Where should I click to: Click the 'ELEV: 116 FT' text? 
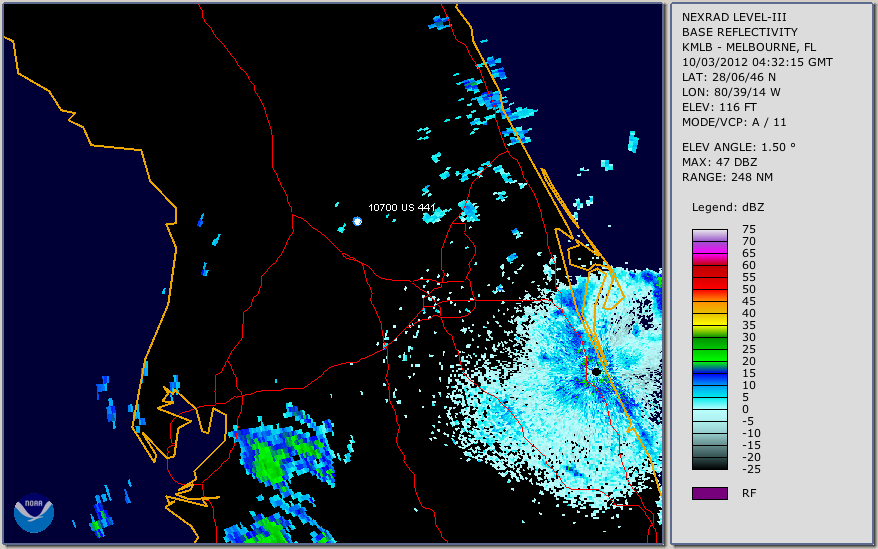point(719,107)
